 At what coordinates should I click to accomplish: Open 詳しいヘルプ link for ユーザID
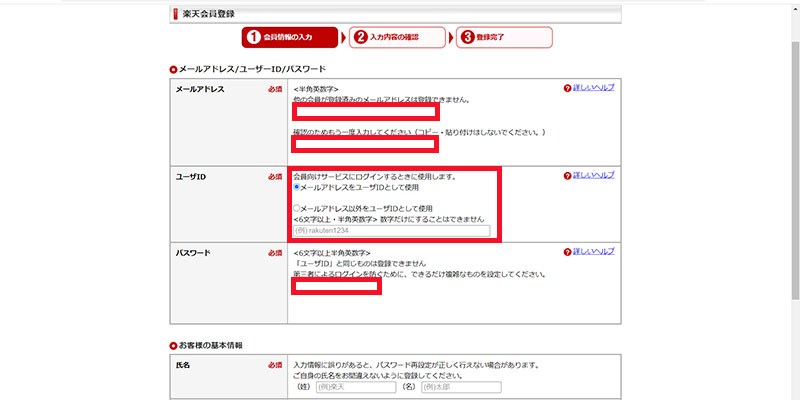click(594, 177)
